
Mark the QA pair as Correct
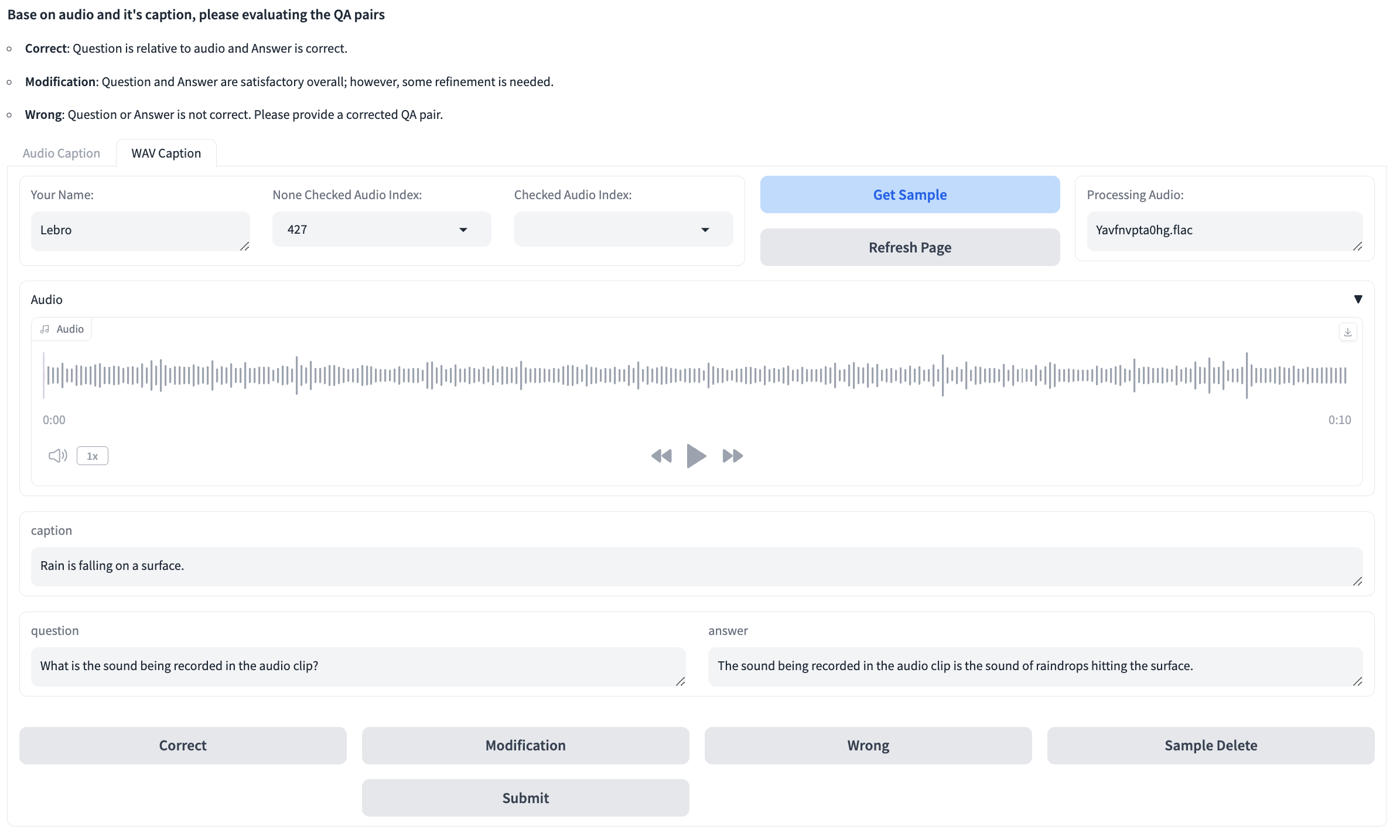tap(183, 745)
